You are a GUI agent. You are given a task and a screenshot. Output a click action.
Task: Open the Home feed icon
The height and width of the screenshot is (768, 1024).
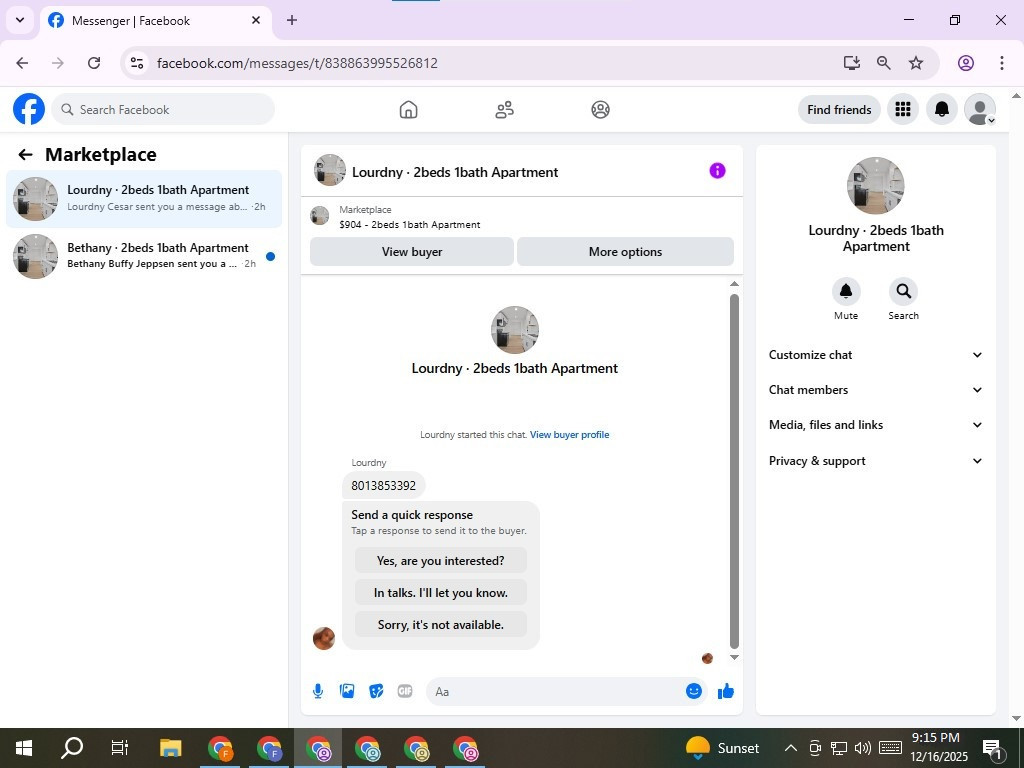tap(408, 109)
